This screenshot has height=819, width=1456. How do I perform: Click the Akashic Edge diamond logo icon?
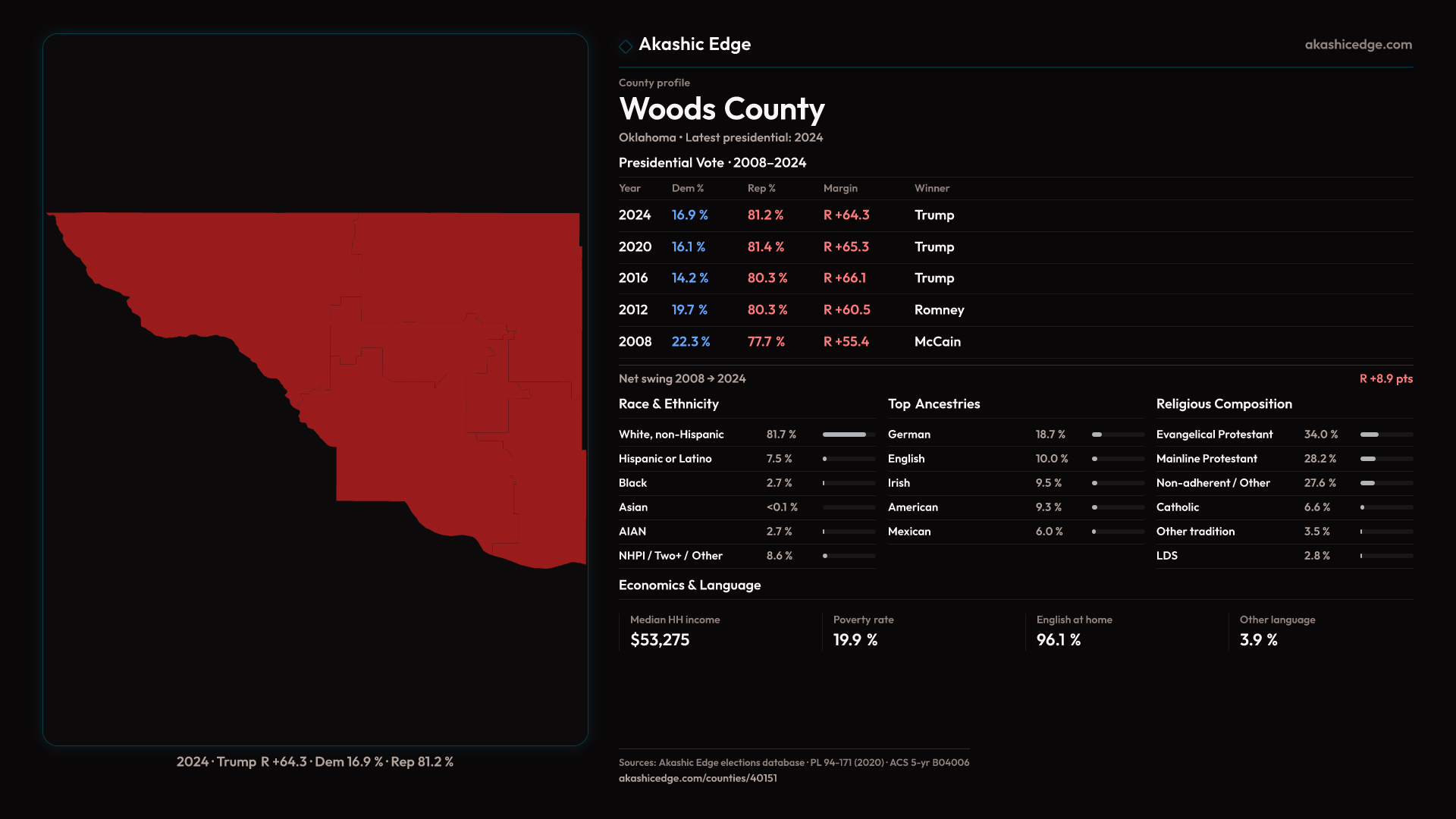point(626,46)
